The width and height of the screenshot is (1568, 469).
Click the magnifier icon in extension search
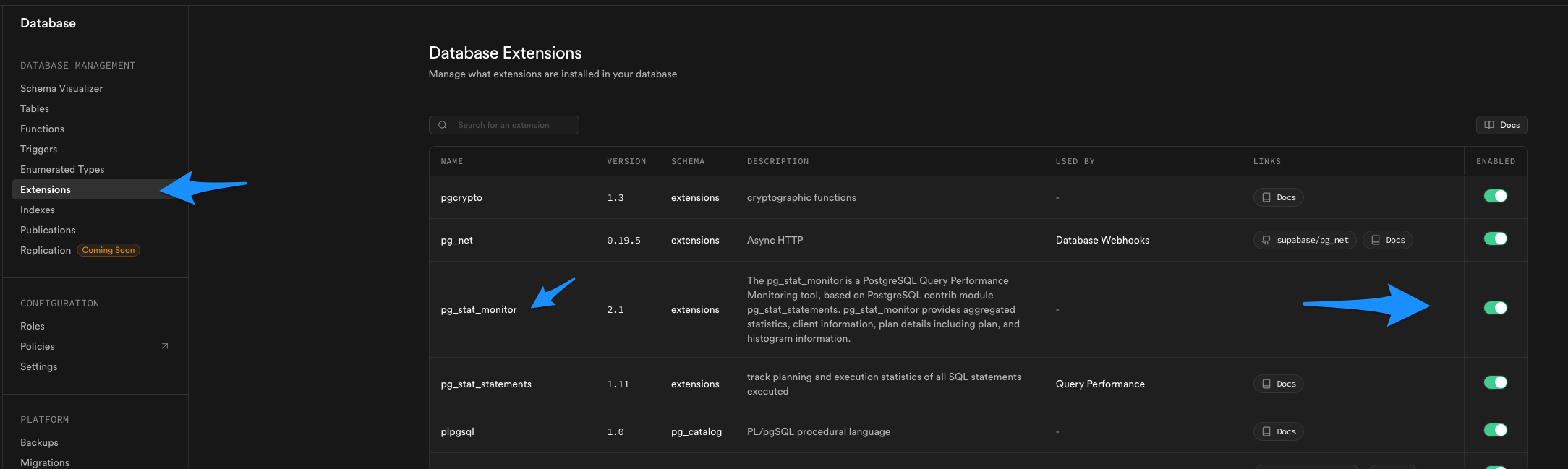point(443,125)
